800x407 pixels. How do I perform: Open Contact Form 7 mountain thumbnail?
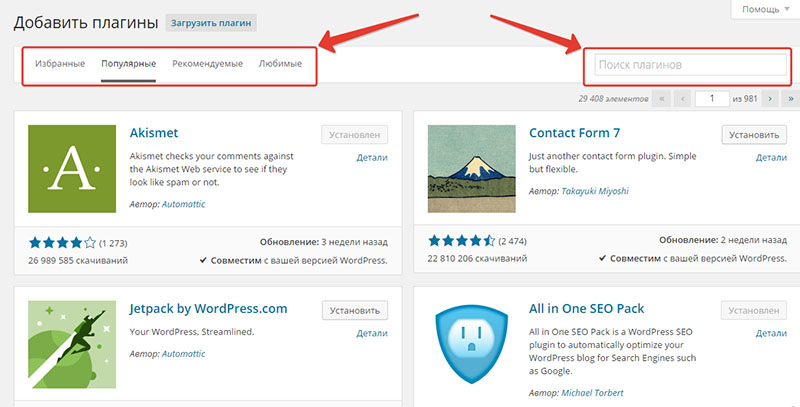coord(471,169)
